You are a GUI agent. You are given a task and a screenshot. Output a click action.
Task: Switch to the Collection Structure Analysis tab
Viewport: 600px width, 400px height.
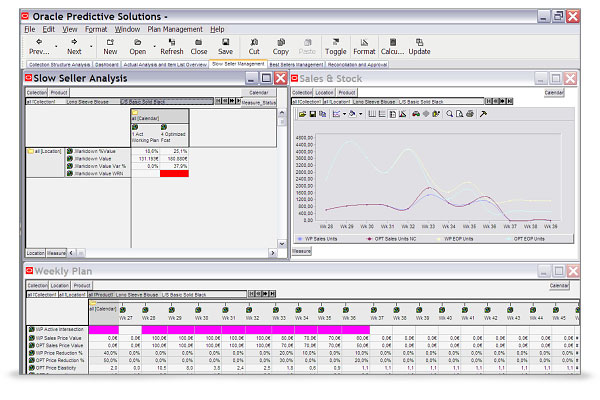tap(59, 65)
